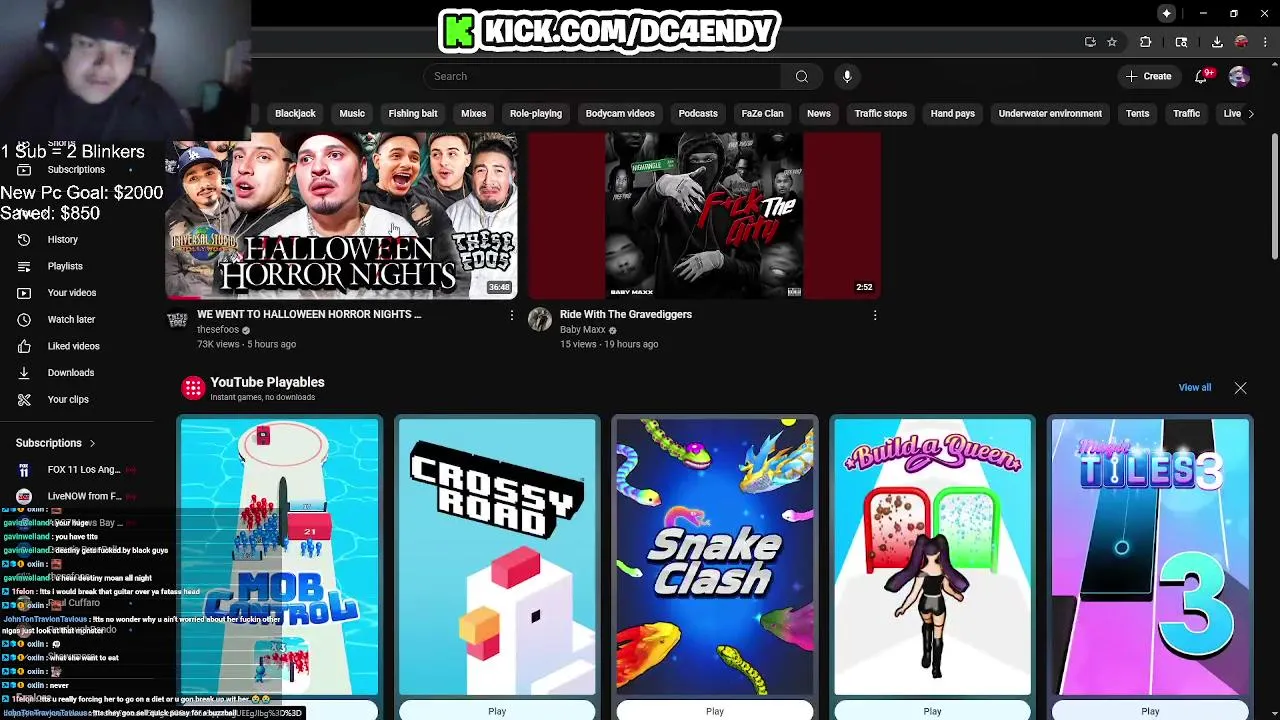Play the Magic Tiles 3 game button
The image size is (1280, 720).
(x=1150, y=711)
